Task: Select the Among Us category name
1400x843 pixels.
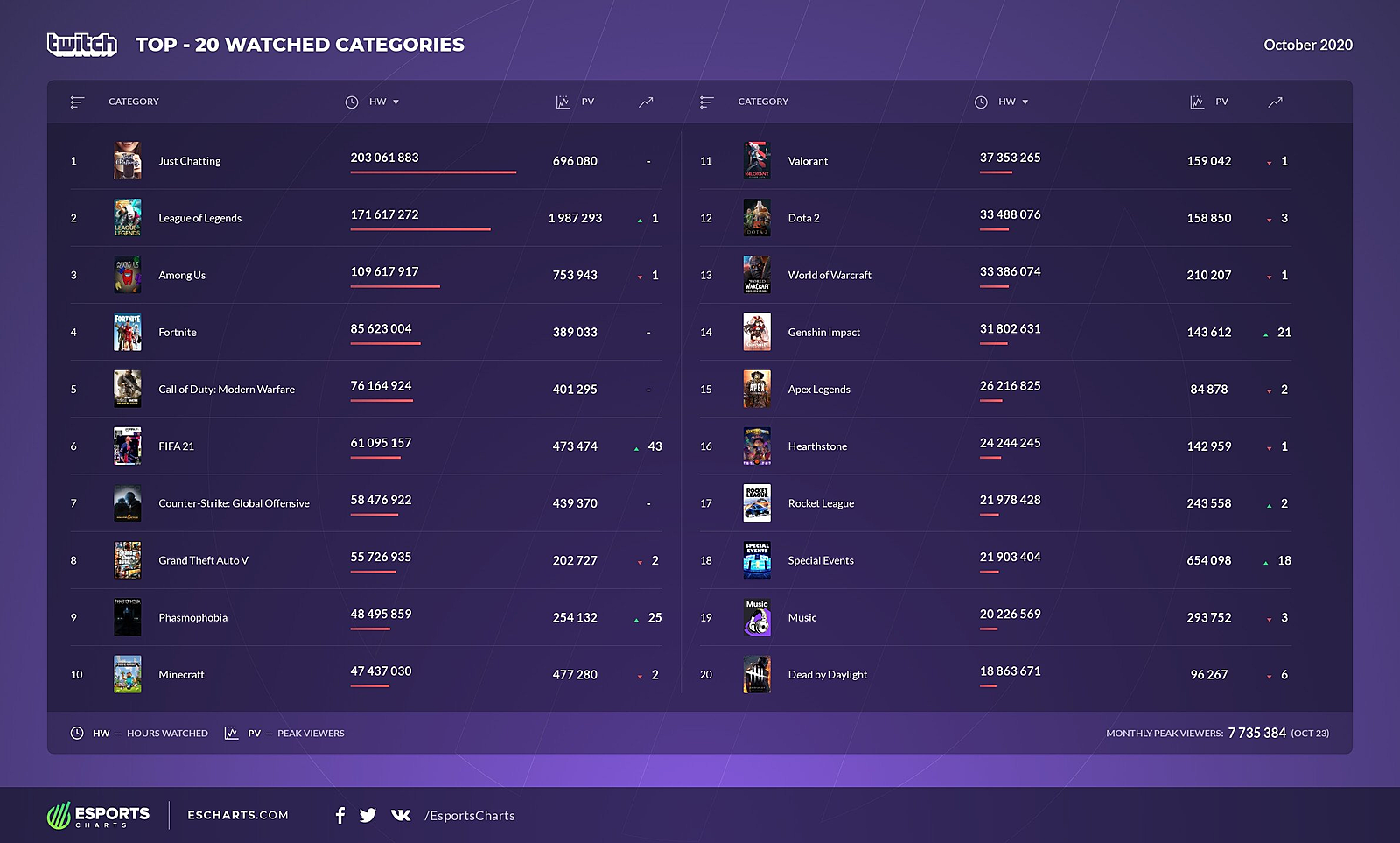Action: point(182,275)
